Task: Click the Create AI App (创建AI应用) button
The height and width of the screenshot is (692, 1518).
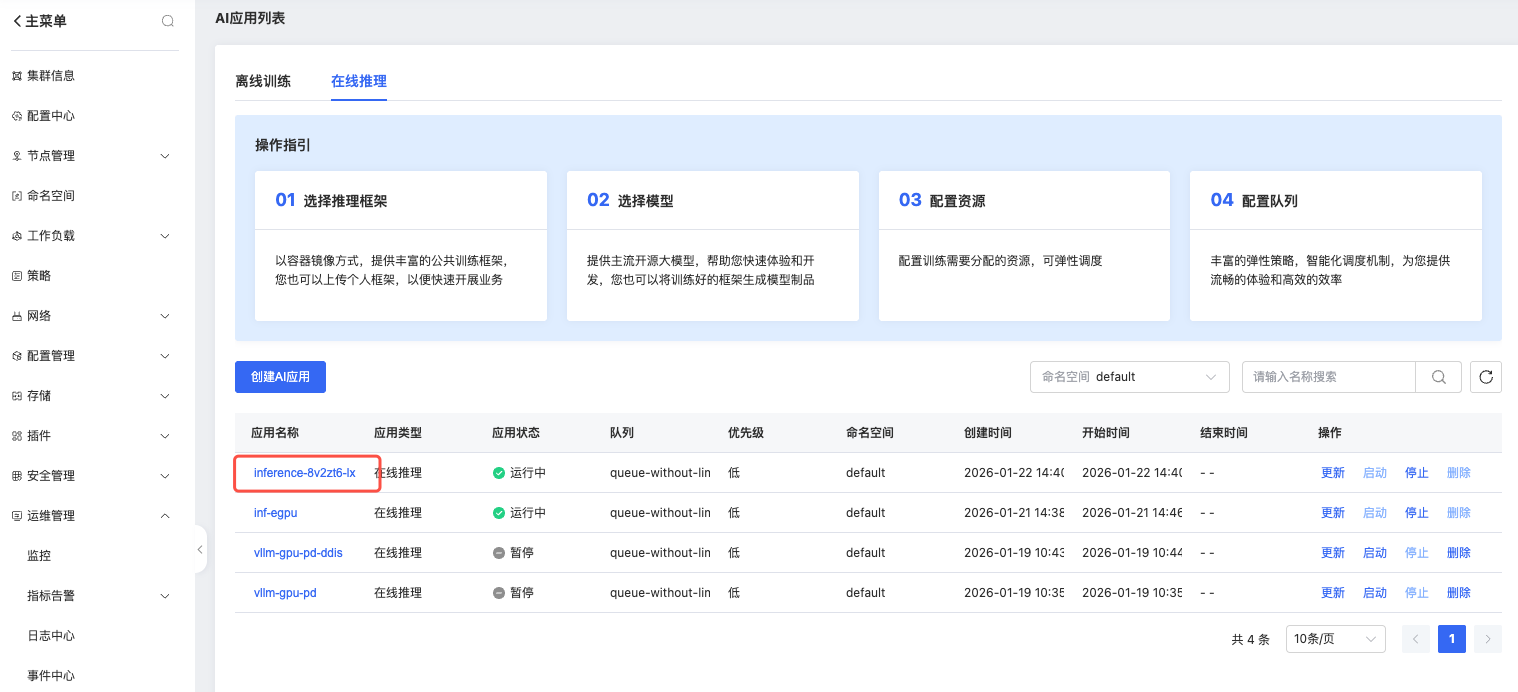Action: tap(280, 377)
